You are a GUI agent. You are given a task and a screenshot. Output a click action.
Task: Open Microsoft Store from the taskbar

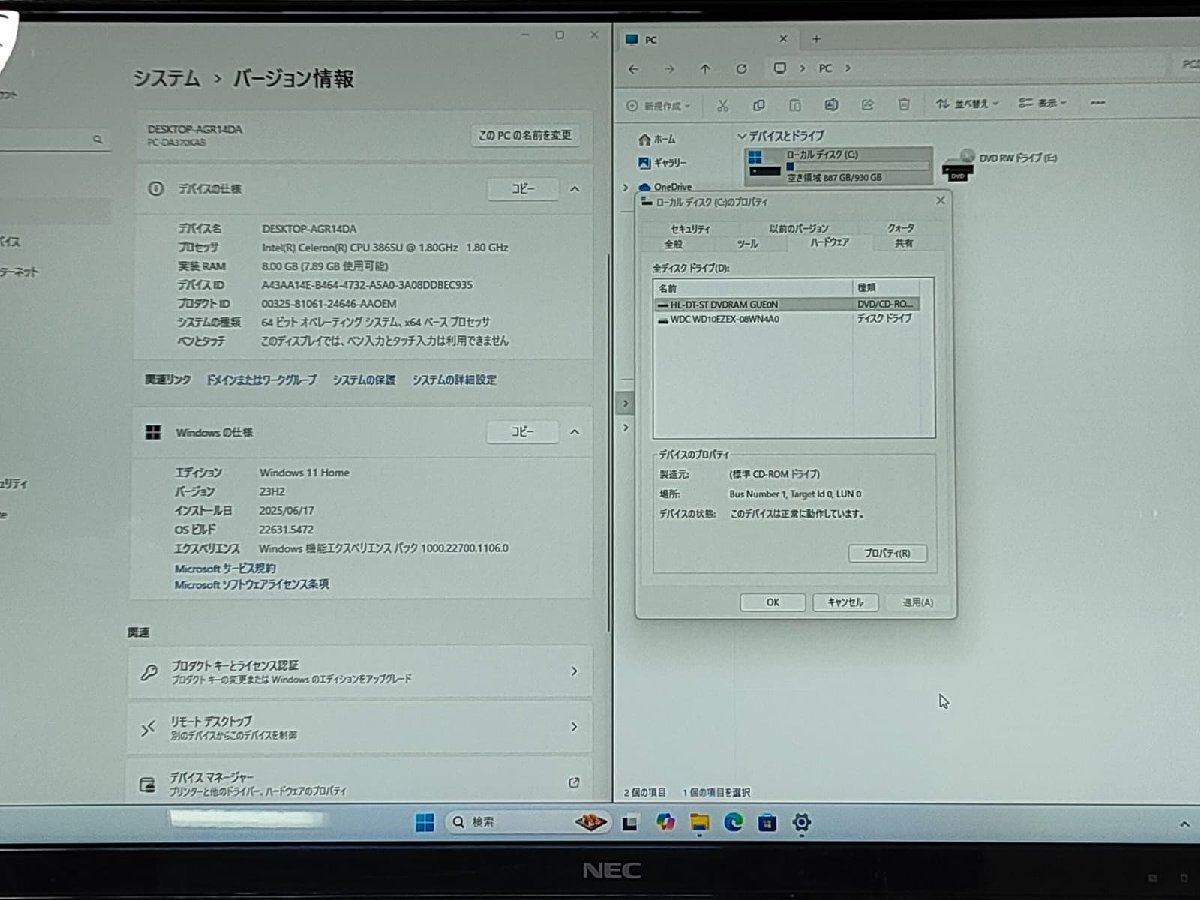[767, 822]
